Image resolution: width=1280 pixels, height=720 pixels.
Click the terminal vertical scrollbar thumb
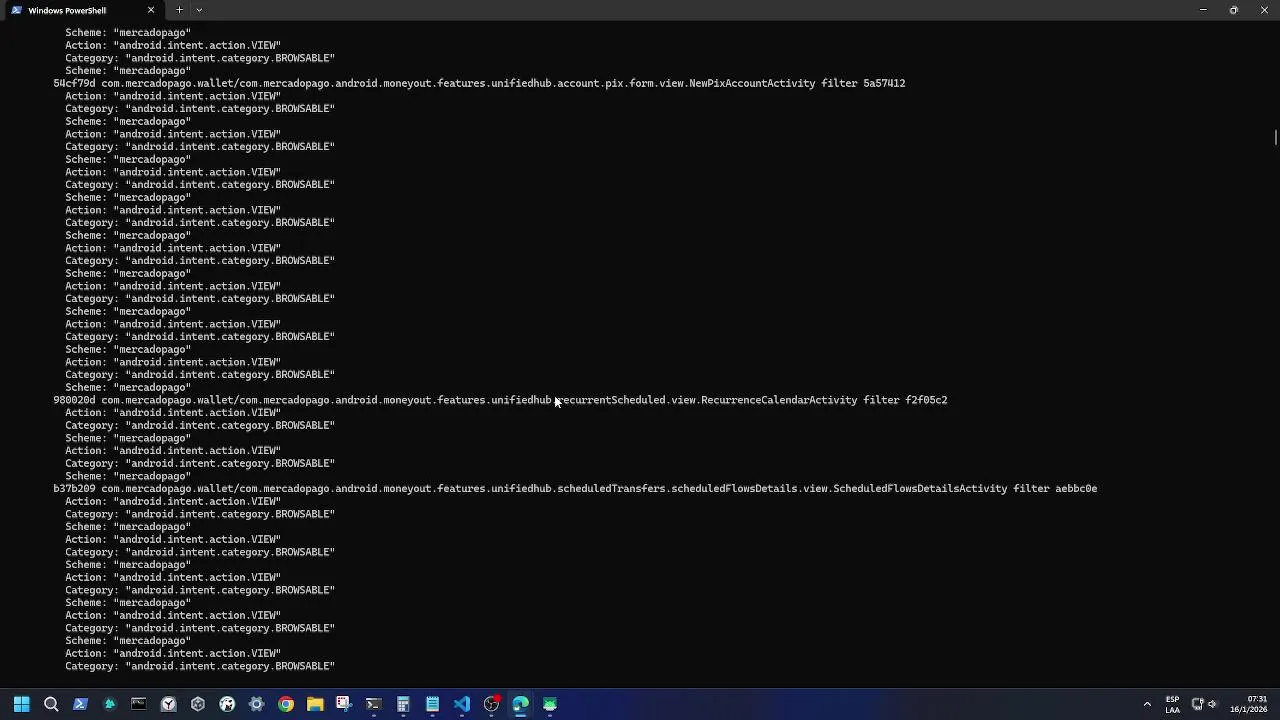coord(1276,137)
